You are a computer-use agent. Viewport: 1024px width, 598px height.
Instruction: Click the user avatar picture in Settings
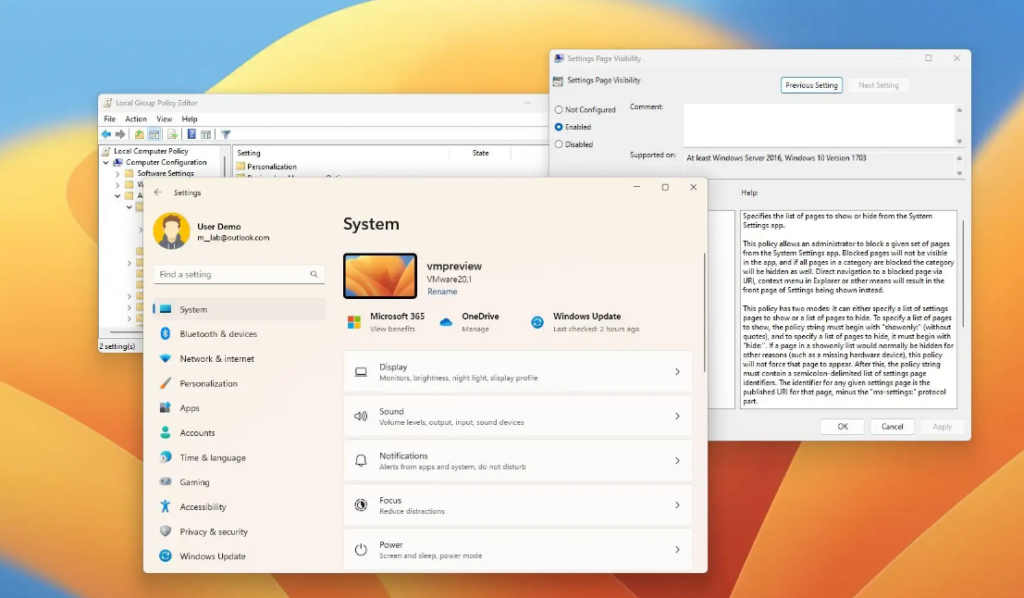coord(172,231)
